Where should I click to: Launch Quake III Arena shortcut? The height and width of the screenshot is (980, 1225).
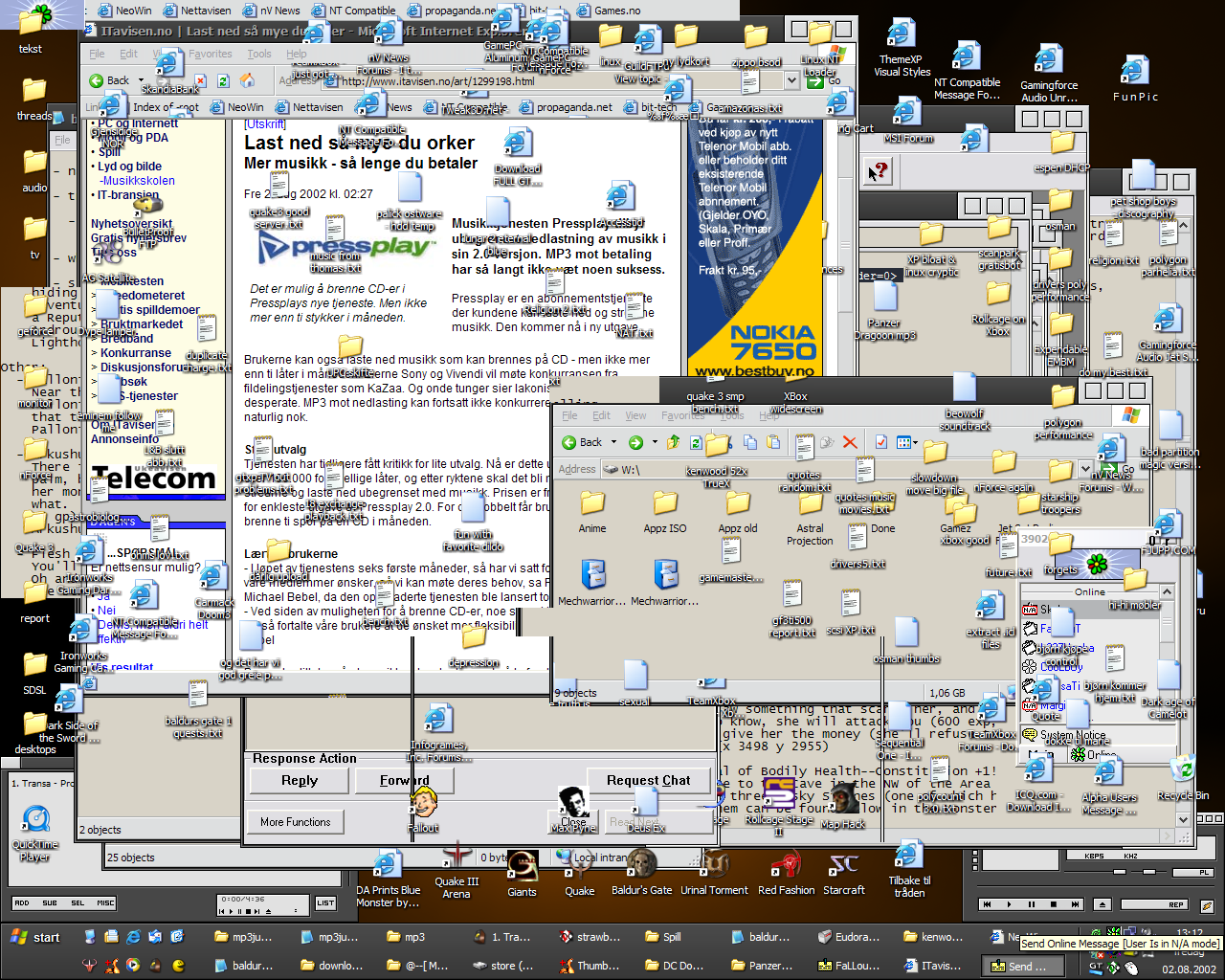click(x=457, y=873)
